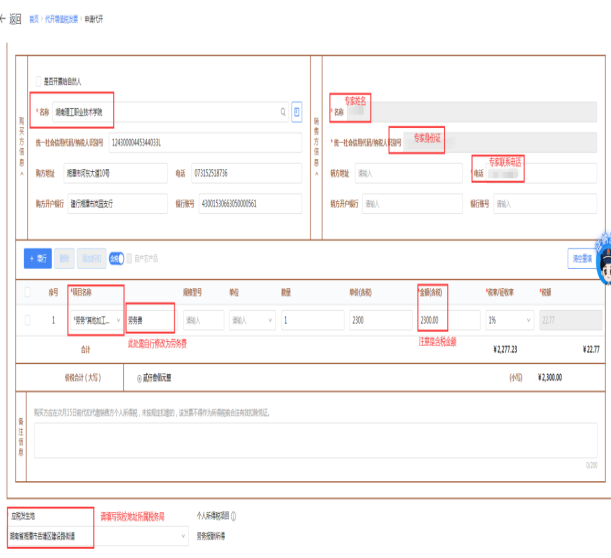Click the blue square icon beside the 名称 field
This screenshot has height=558, width=611.
coord(297,112)
